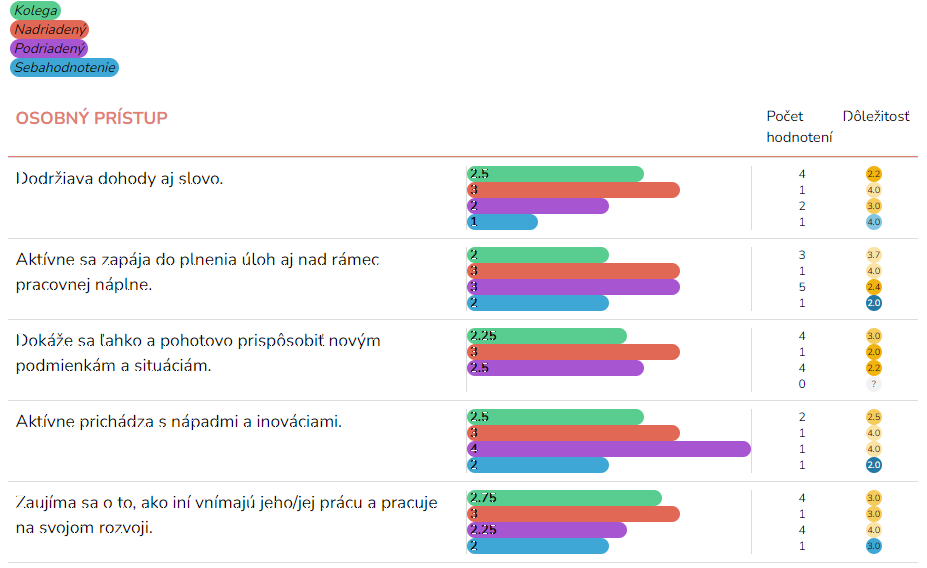Click the 2.4 importance badge for Aktívne sa zapája
This screenshot has width=927, height=568.
point(874,287)
